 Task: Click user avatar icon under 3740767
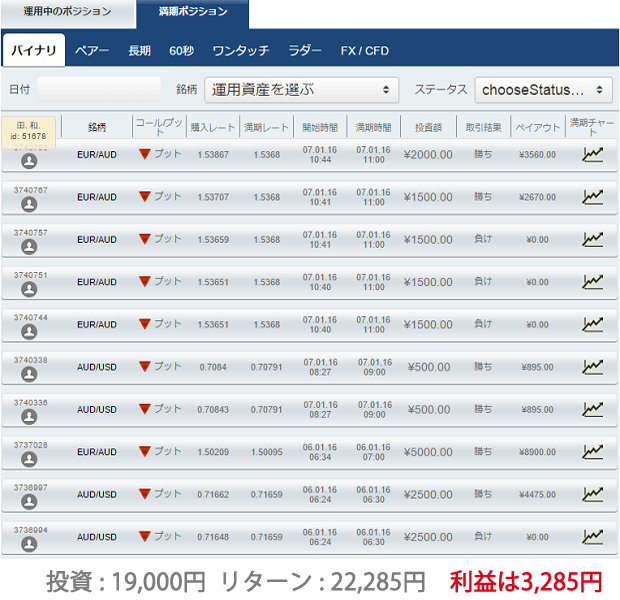tap(29, 204)
